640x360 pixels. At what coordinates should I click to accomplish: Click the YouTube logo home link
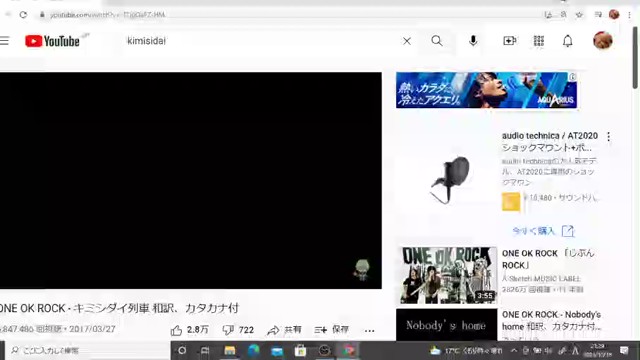tap(52, 41)
